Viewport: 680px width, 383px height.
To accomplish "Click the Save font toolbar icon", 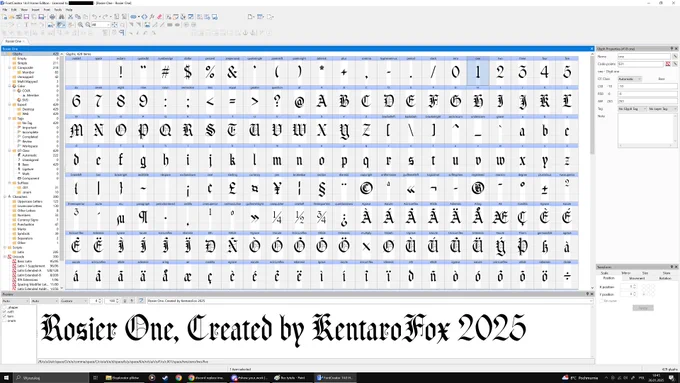I will pyautogui.click(x=26, y=17).
